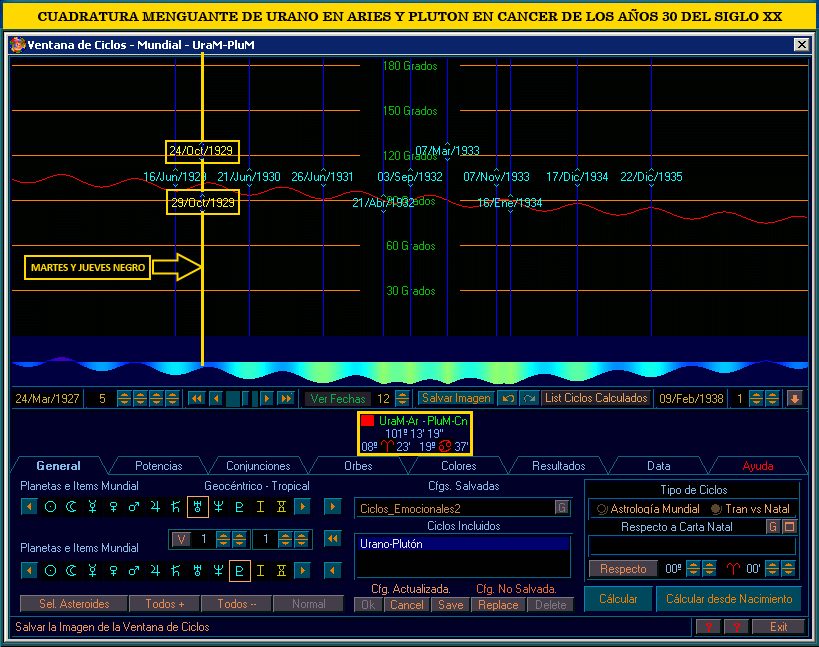Adjust the stepper next to Ver Fechas 12
Image resolution: width=819 pixels, height=647 pixels.
[402, 398]
